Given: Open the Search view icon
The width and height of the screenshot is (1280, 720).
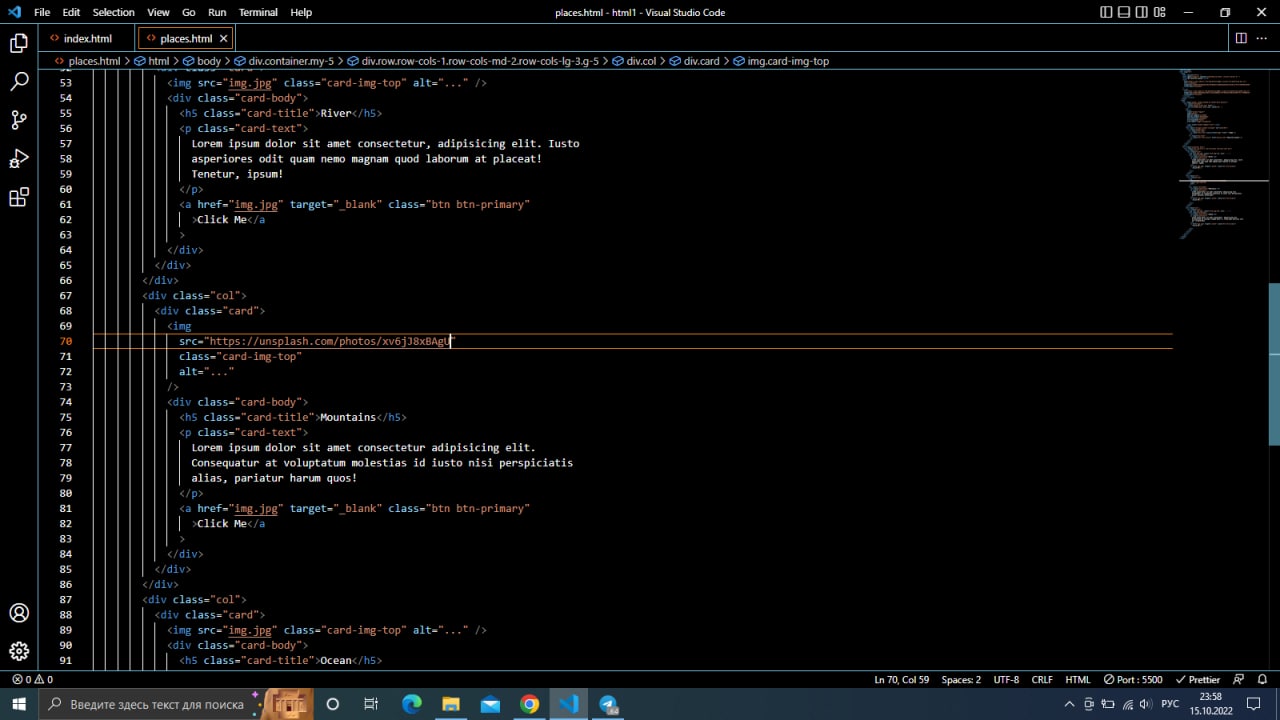Looking at the screenshot, I should point(19,82).
